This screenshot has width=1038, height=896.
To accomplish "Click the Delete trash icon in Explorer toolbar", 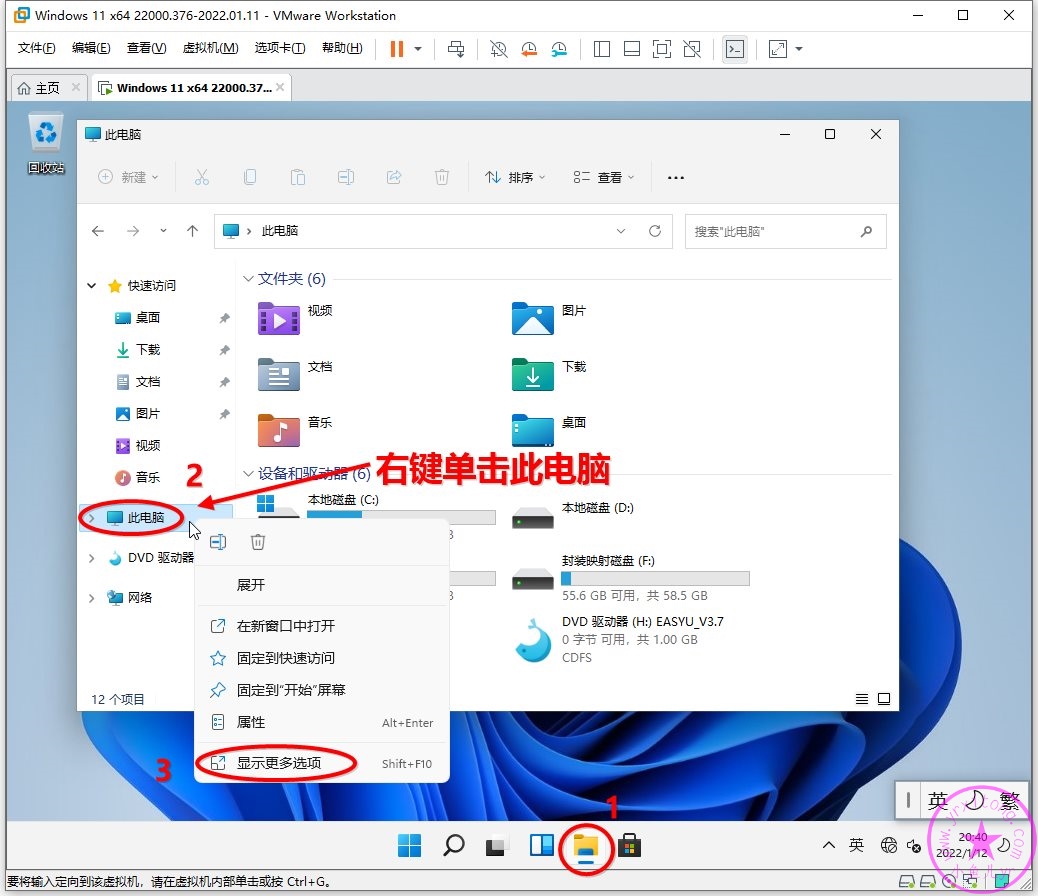I will (x=442, y=177).
